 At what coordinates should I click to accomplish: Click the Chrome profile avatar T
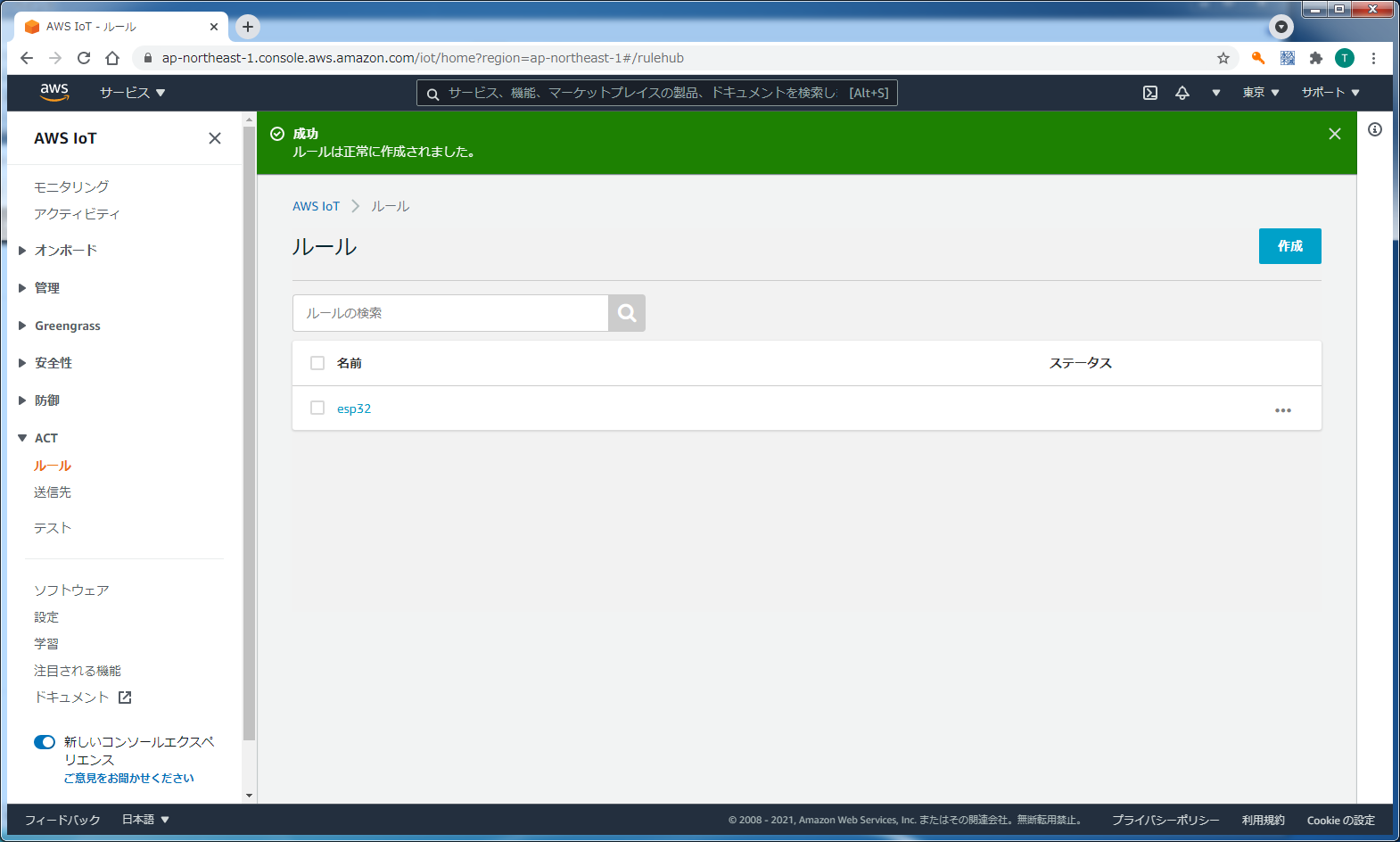(x=1345, y=58)
